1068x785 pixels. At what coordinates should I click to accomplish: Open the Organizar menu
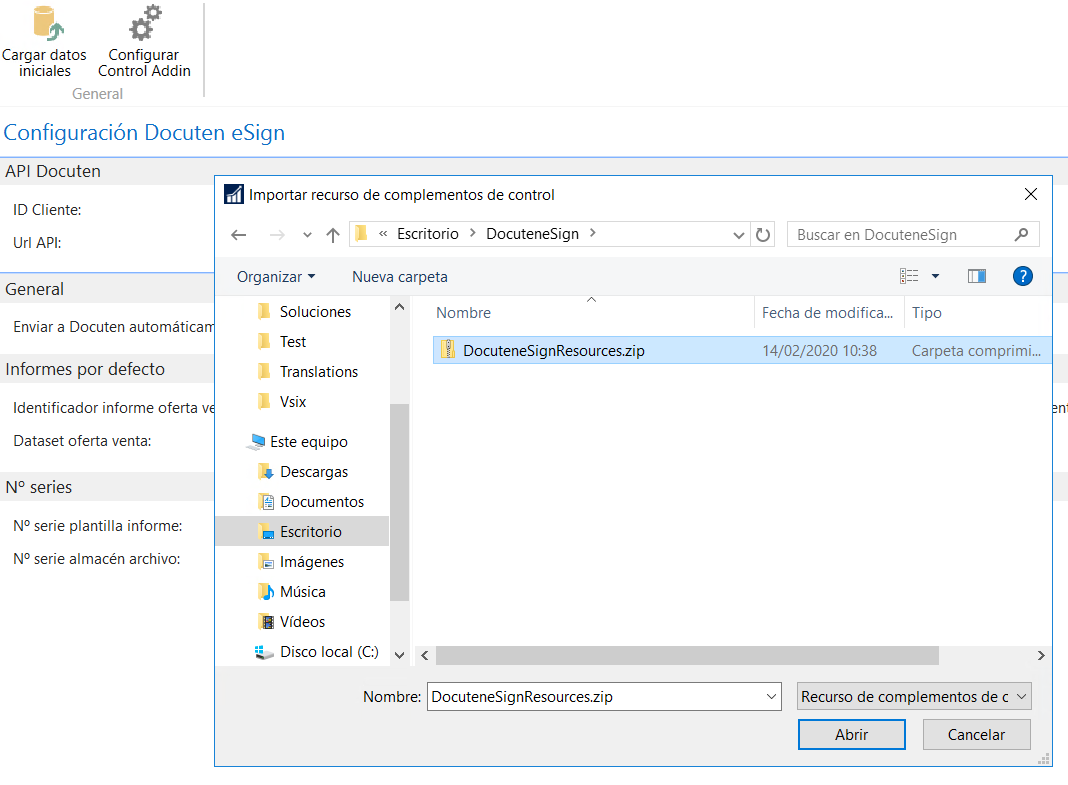(x=276, y=277)
